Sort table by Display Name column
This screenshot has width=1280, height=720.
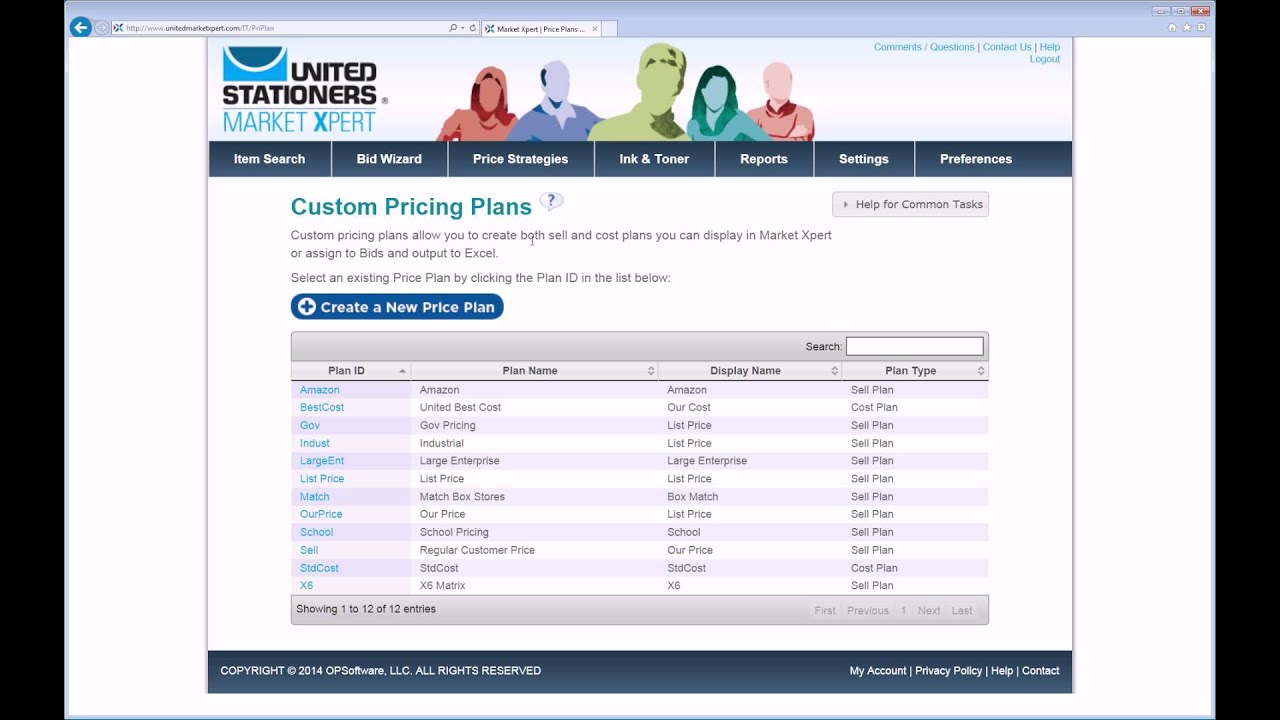tap(750, 370)
